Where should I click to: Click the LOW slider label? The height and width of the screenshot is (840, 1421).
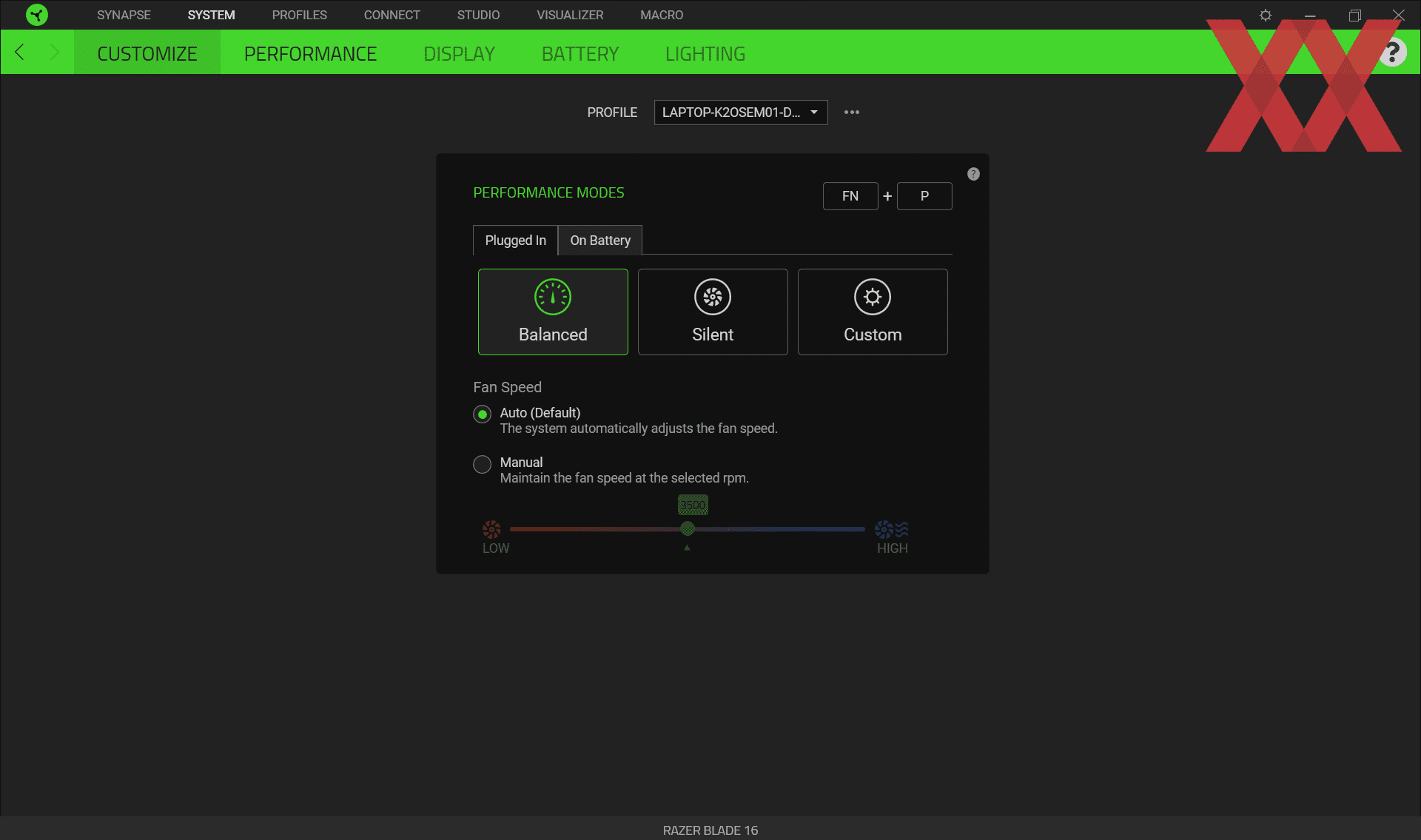tap(496, 548)
